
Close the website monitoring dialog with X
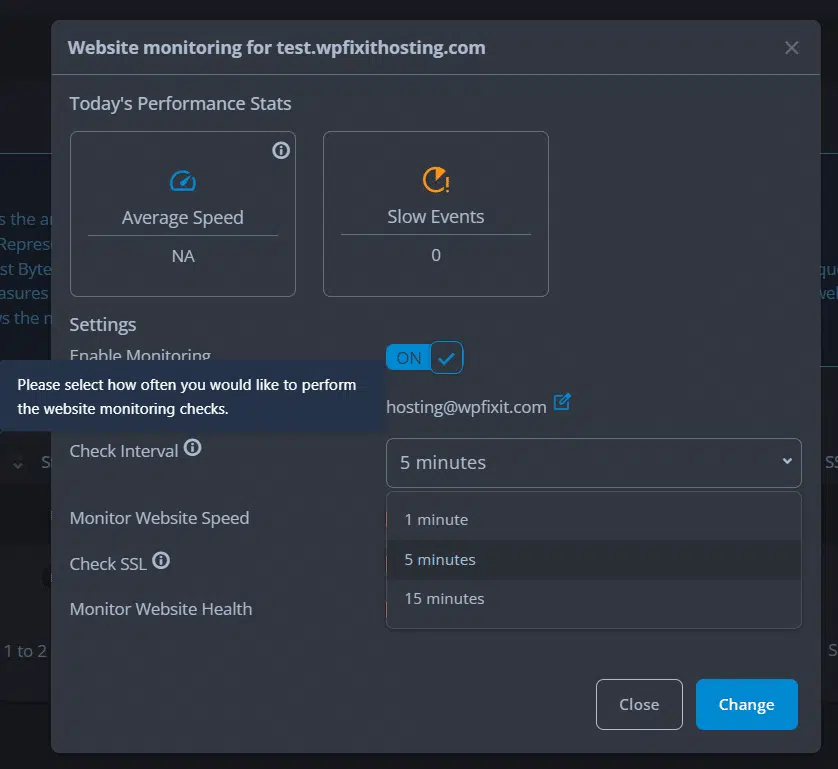tap(792, 48)
